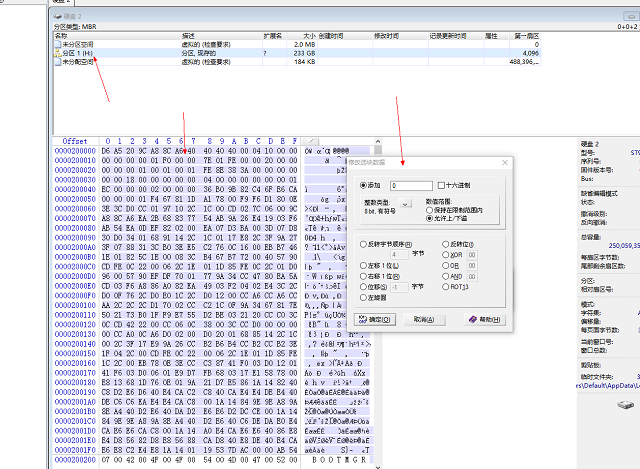
Task: Select 反转字节顺序 radio option
Action: tap(363, 244)
